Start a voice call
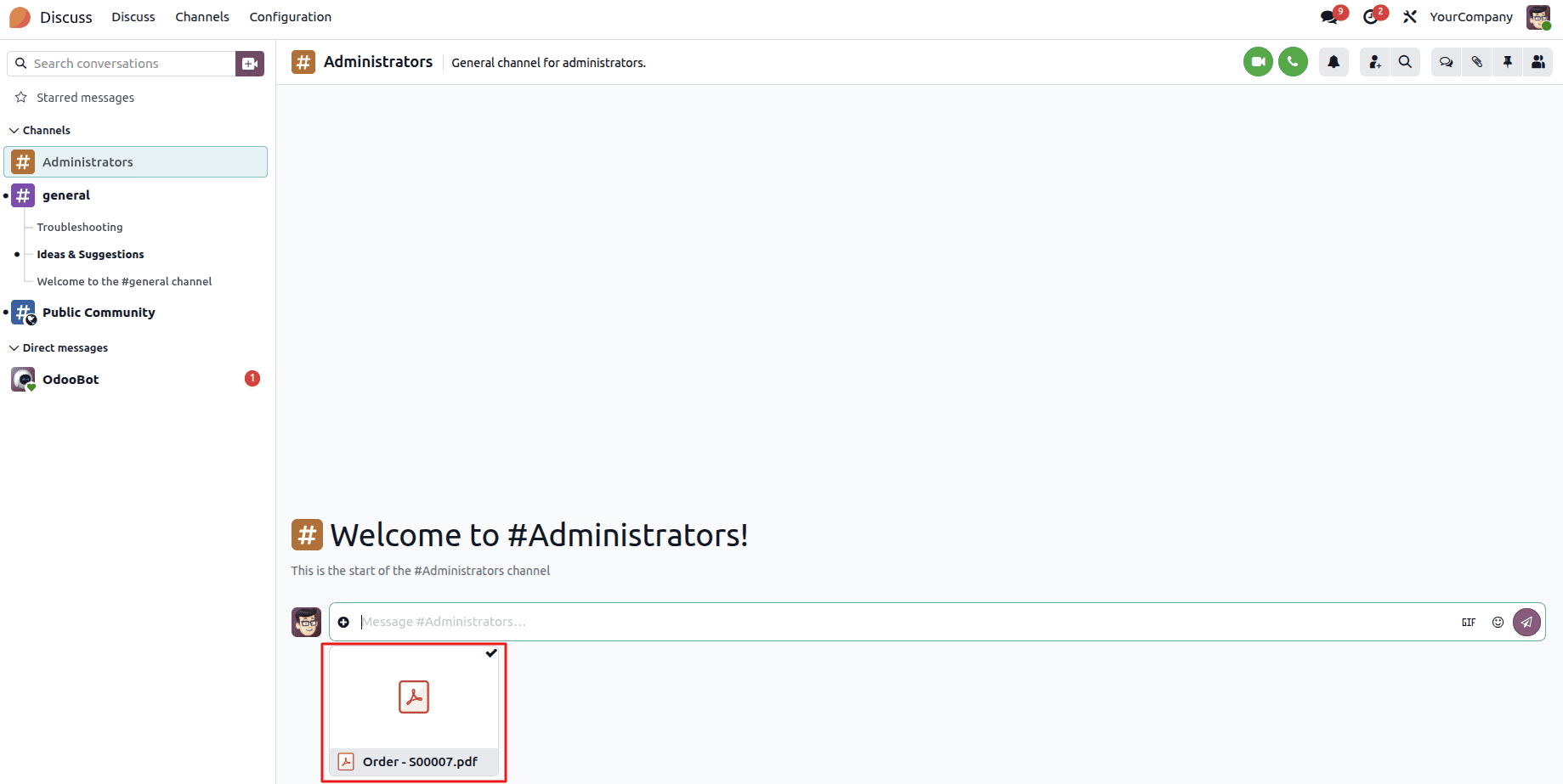This screenshot has width=1563, height=784. point(1293,62)
